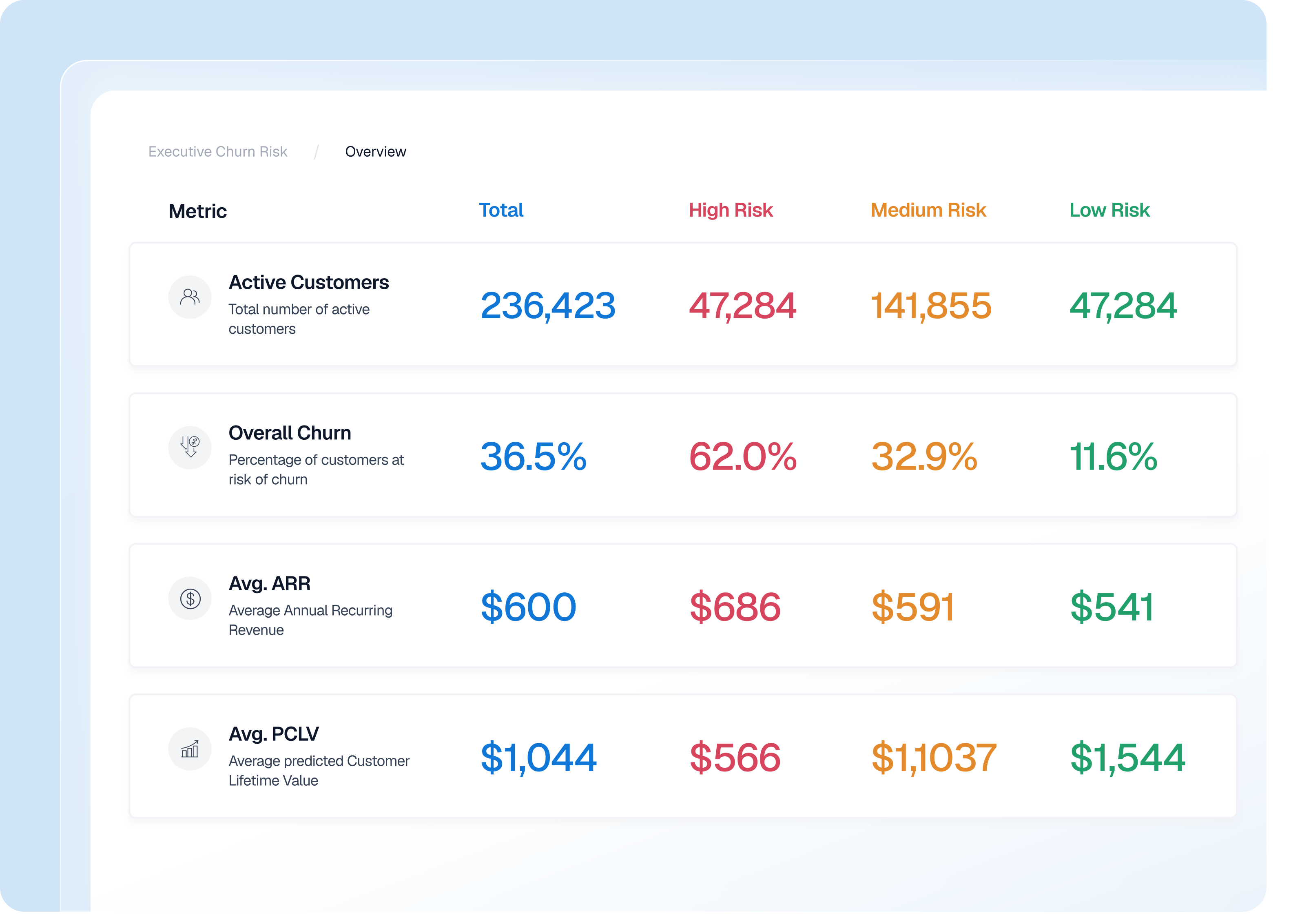Select the Avg. ARR title
The width and height of the screenshot is (1291, 924).
click(270, 584)
